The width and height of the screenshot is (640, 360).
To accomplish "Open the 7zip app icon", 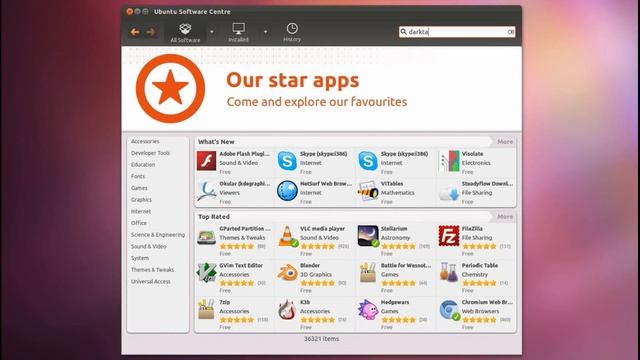I will tap(207, 309).
